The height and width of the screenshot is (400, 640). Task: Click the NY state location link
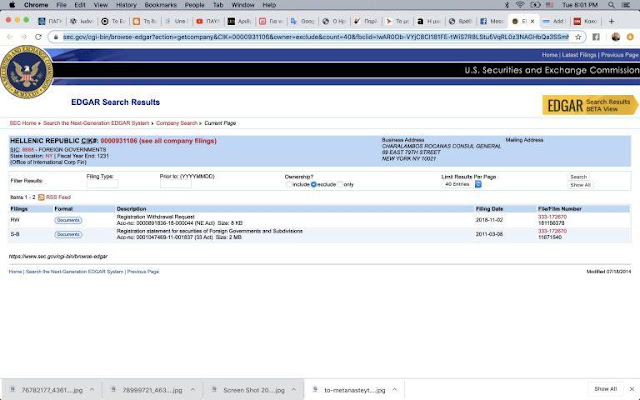click(49, 156)
